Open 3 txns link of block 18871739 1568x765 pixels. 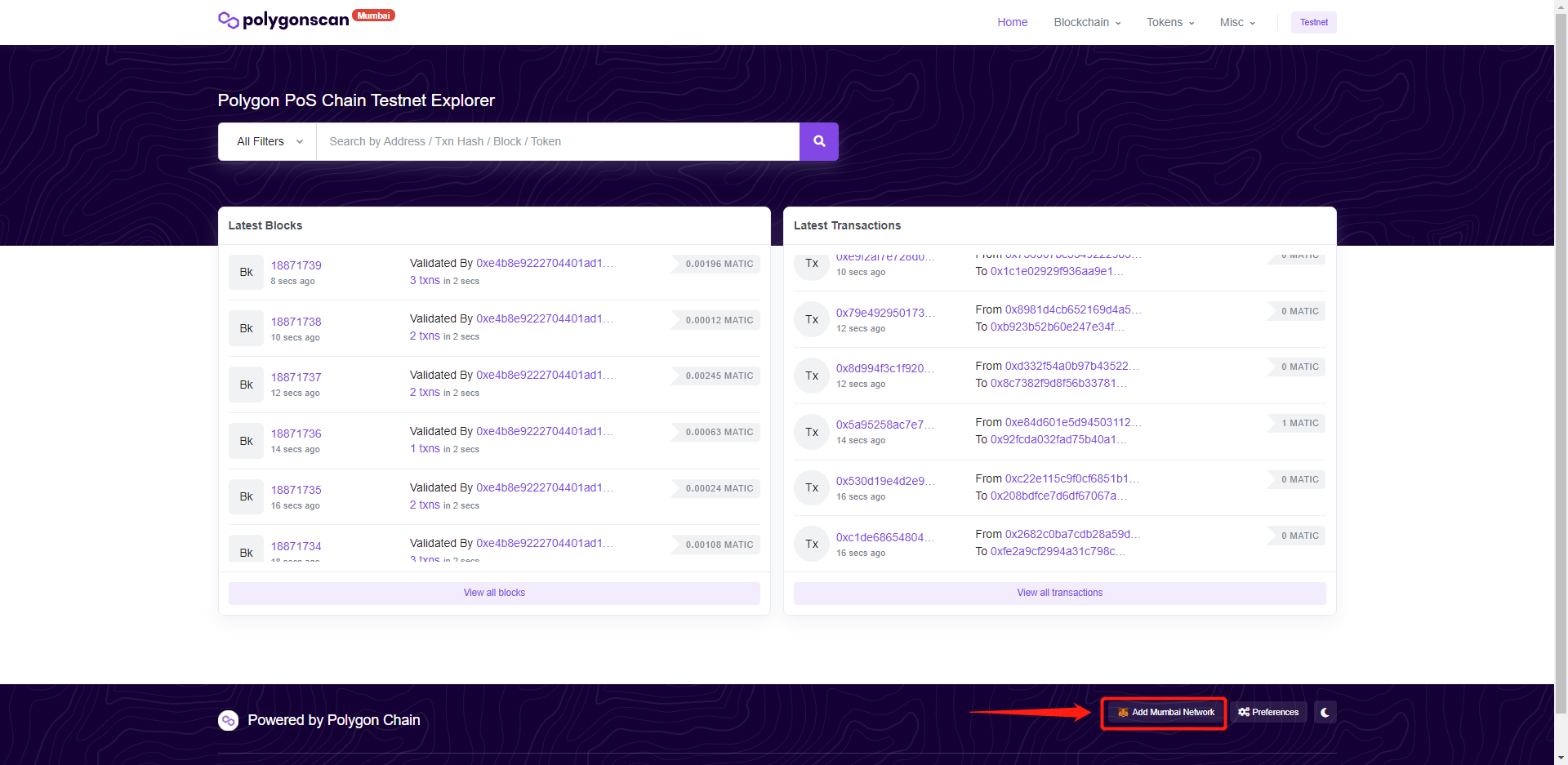click(425, 280)
